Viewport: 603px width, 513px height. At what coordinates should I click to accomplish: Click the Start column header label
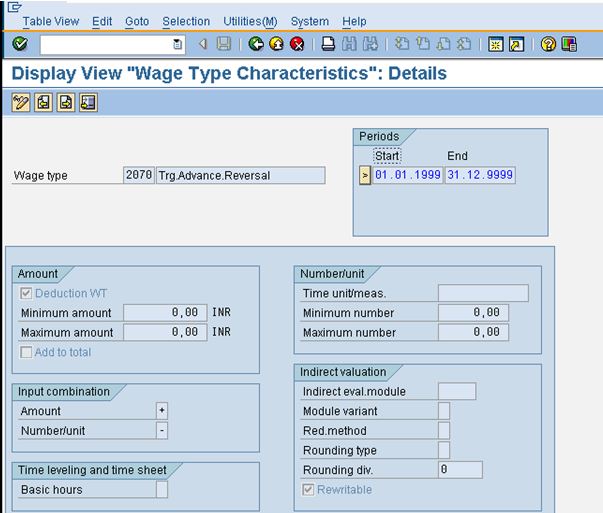387,156
